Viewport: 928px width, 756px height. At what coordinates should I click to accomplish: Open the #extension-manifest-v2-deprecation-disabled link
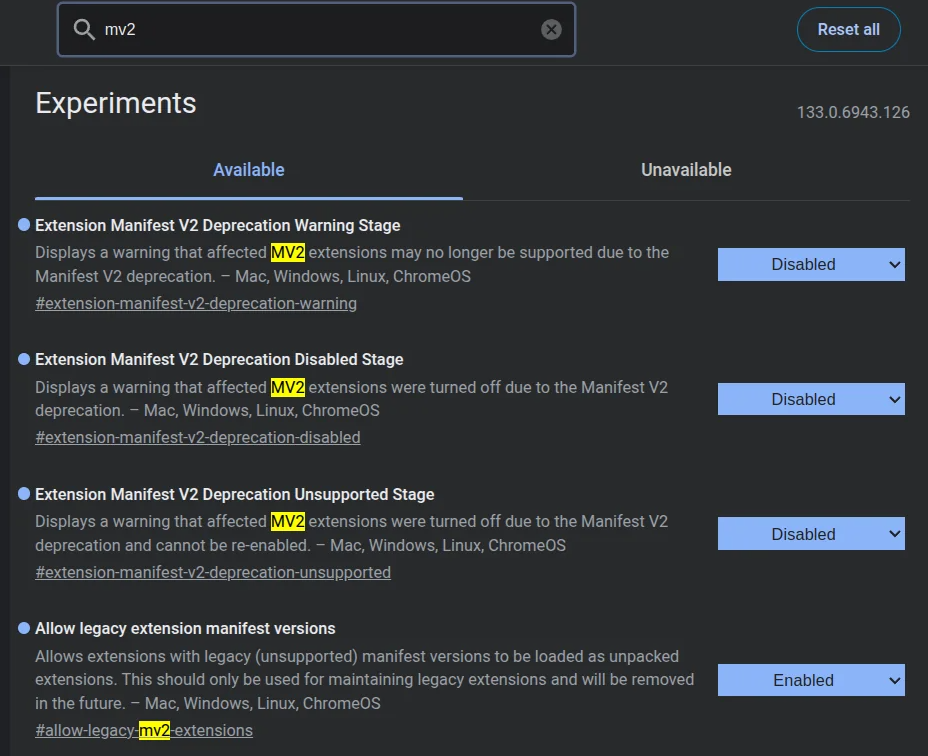pos(198,437)
